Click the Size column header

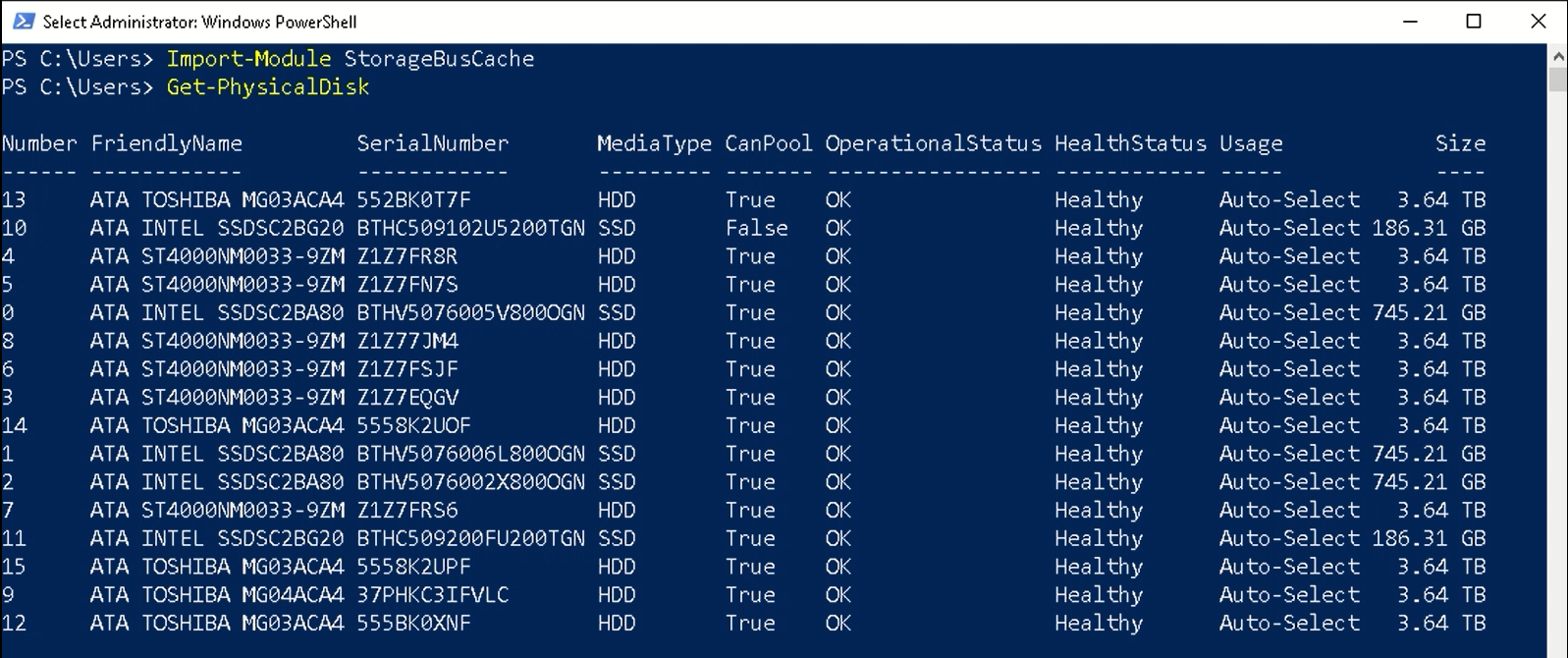coord(1460,143)
